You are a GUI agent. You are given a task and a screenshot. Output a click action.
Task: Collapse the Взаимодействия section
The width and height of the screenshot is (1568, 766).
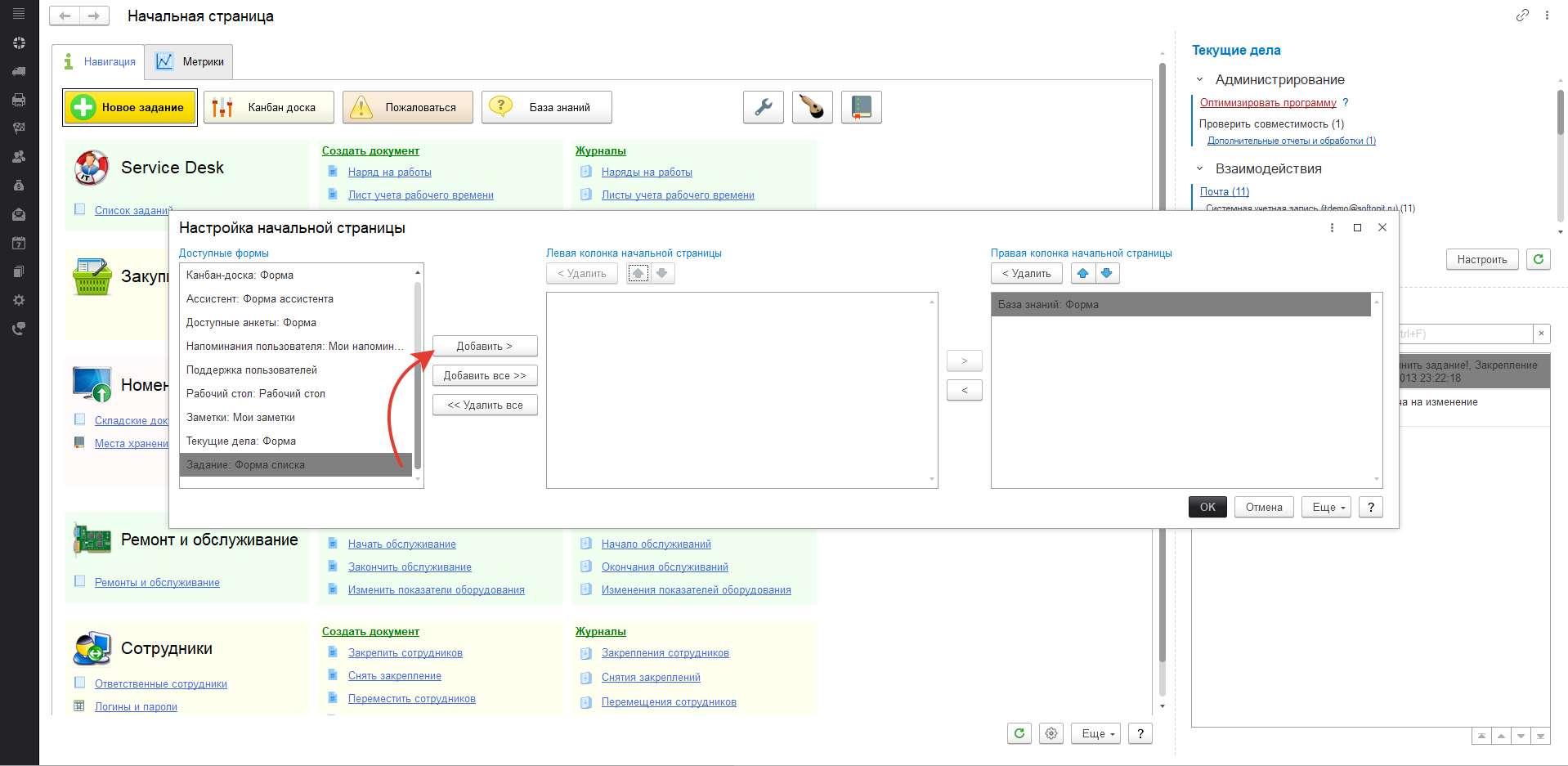pos(1200,169)
